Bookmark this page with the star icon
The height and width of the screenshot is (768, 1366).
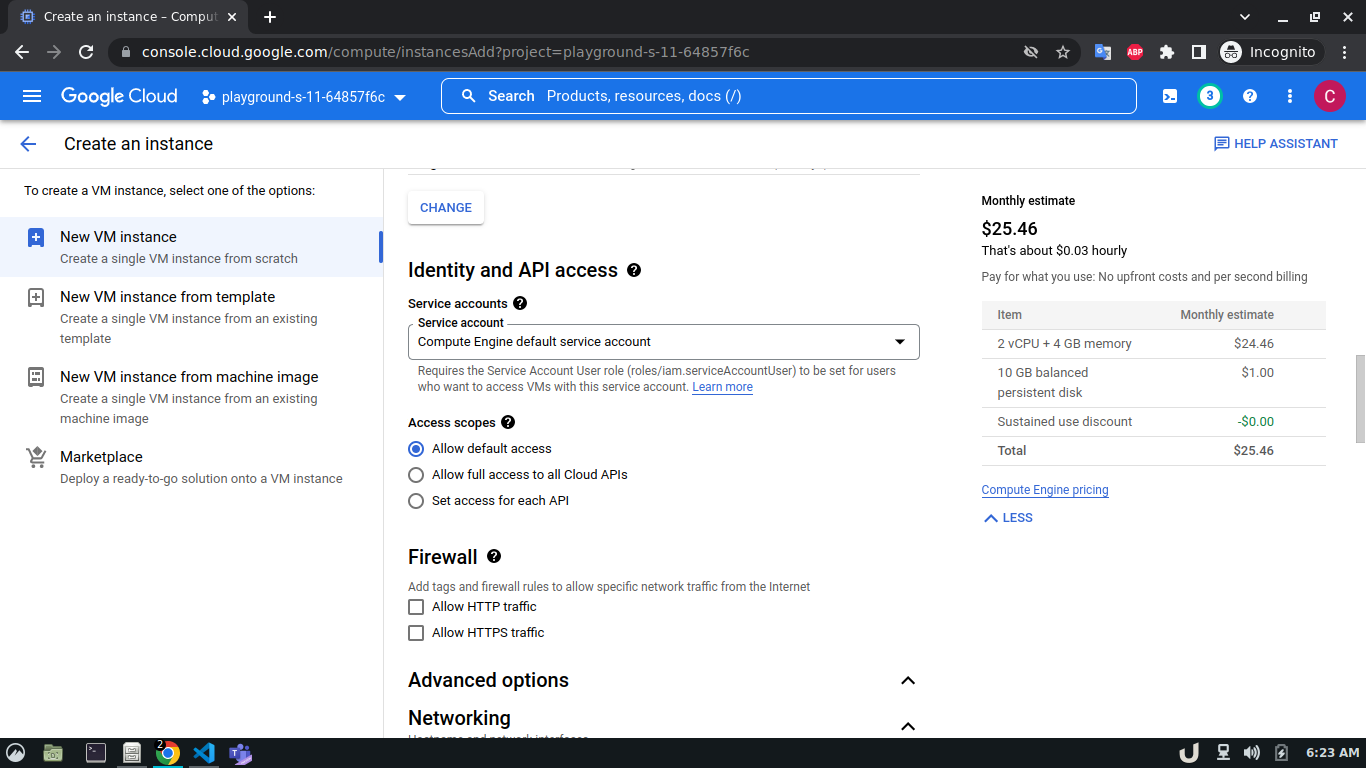[1063, 52]
